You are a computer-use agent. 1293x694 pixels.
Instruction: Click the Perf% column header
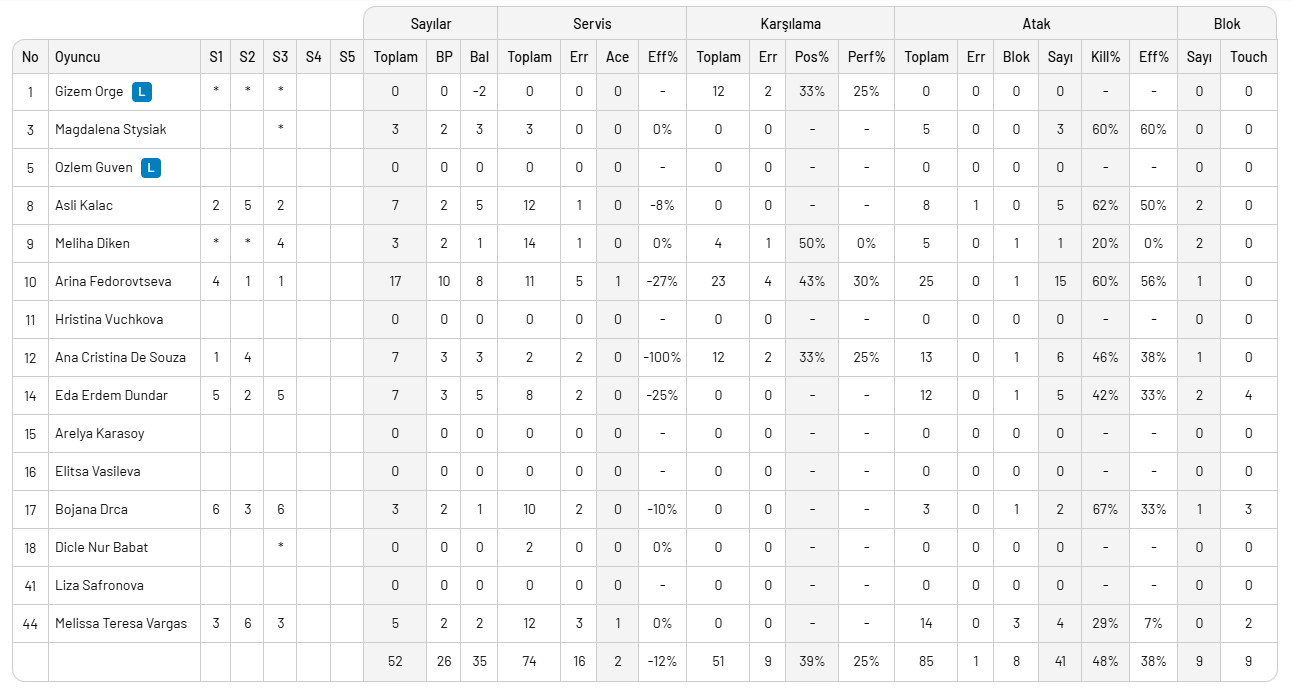866,57
